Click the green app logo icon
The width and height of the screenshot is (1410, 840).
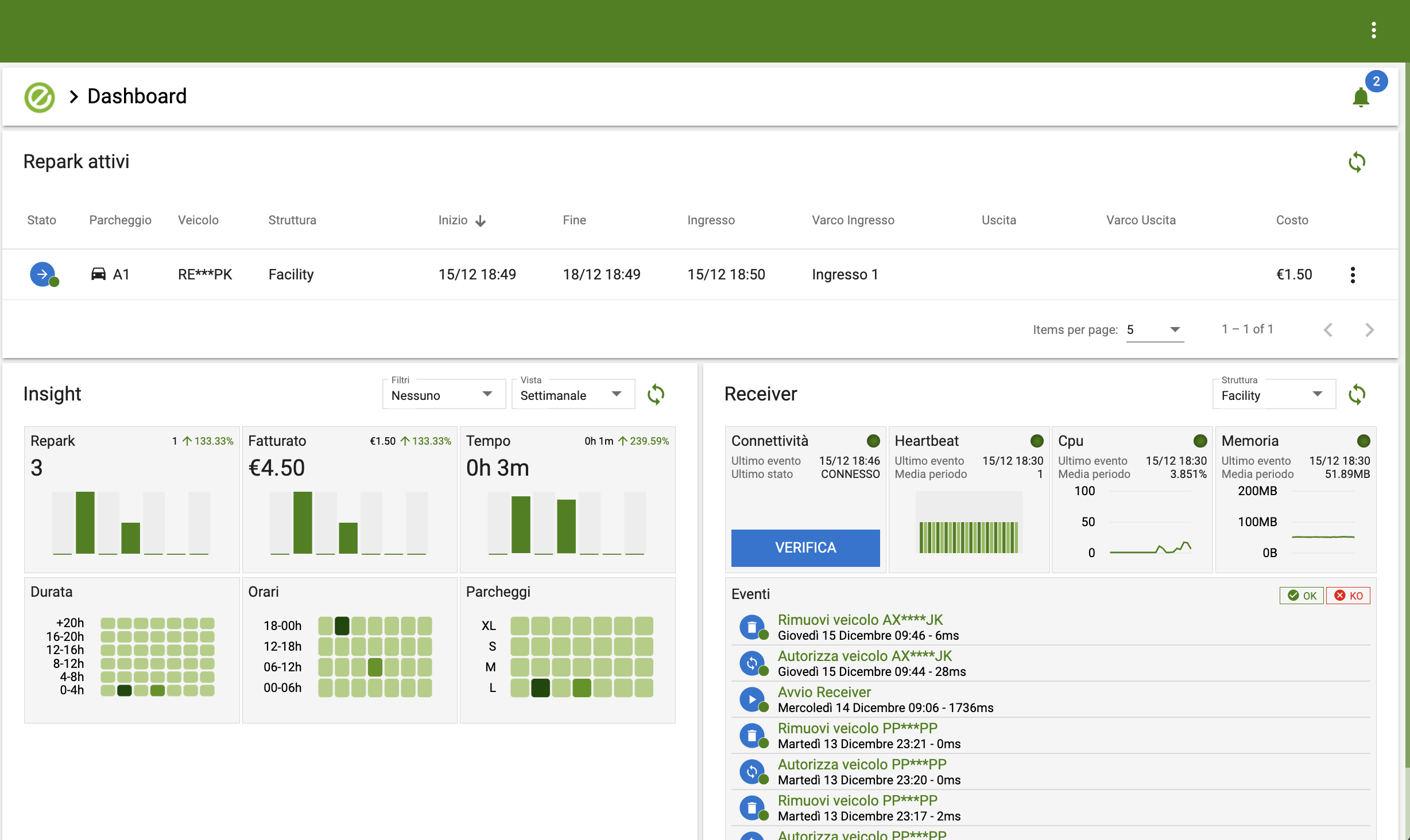pos(40,96)
